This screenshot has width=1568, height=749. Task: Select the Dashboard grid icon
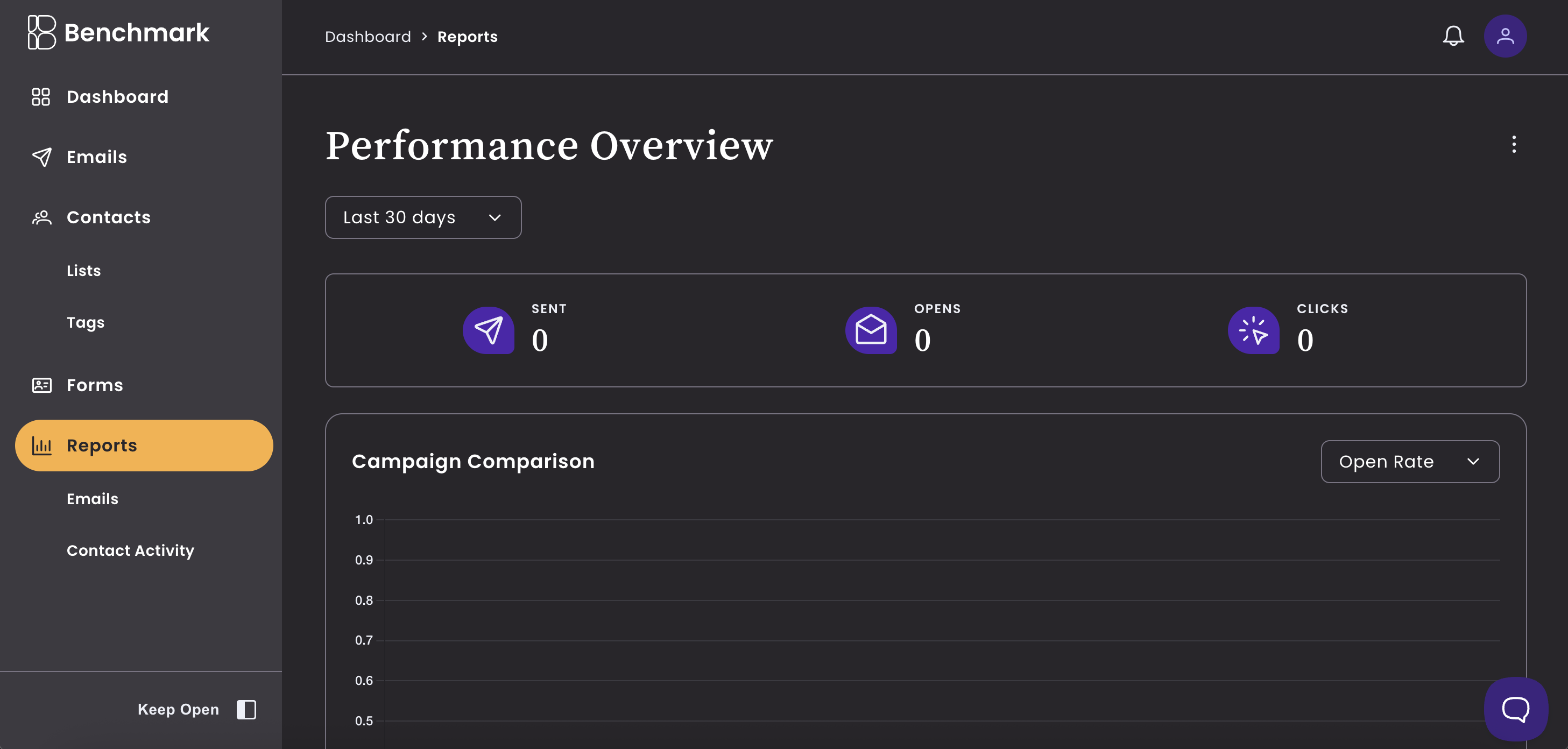(41, 96)
